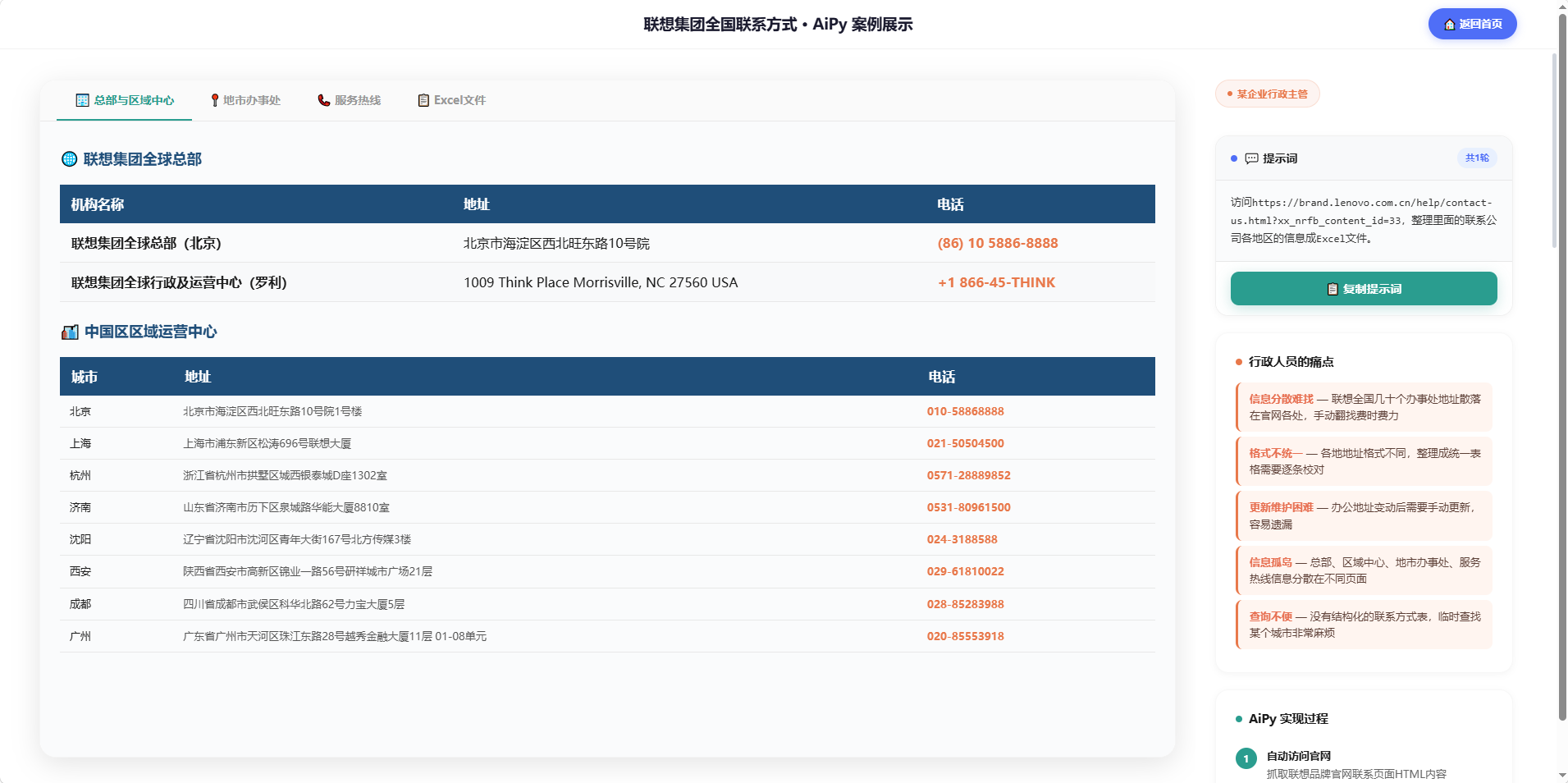This screenshot has height=783, width=1568.
Task: Click the speech bubble icon next to 提示词
Action: 1251,158
